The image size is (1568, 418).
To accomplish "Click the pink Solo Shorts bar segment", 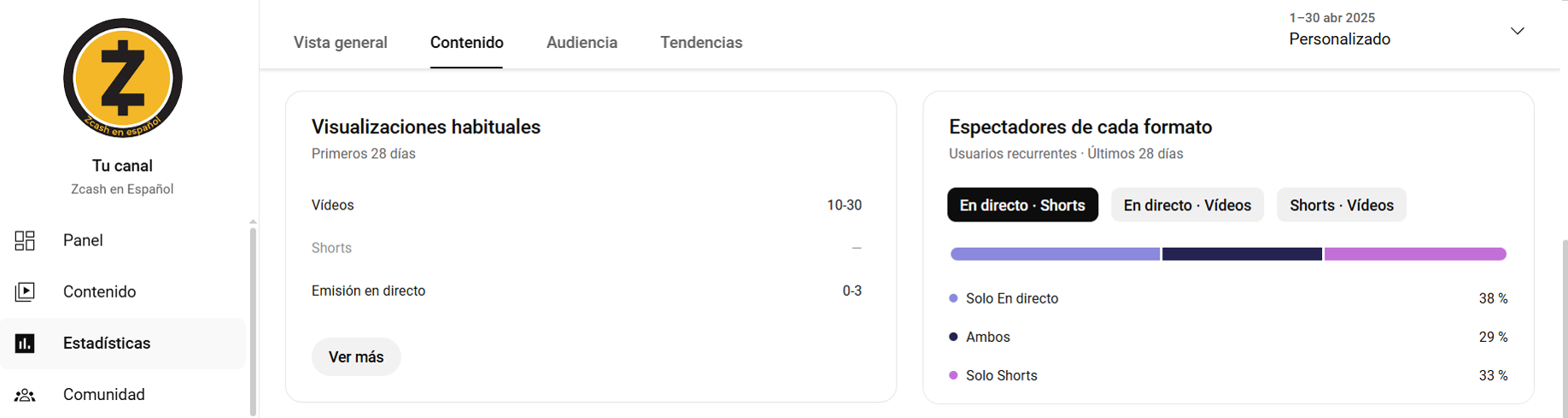I will pos(1415,254).
